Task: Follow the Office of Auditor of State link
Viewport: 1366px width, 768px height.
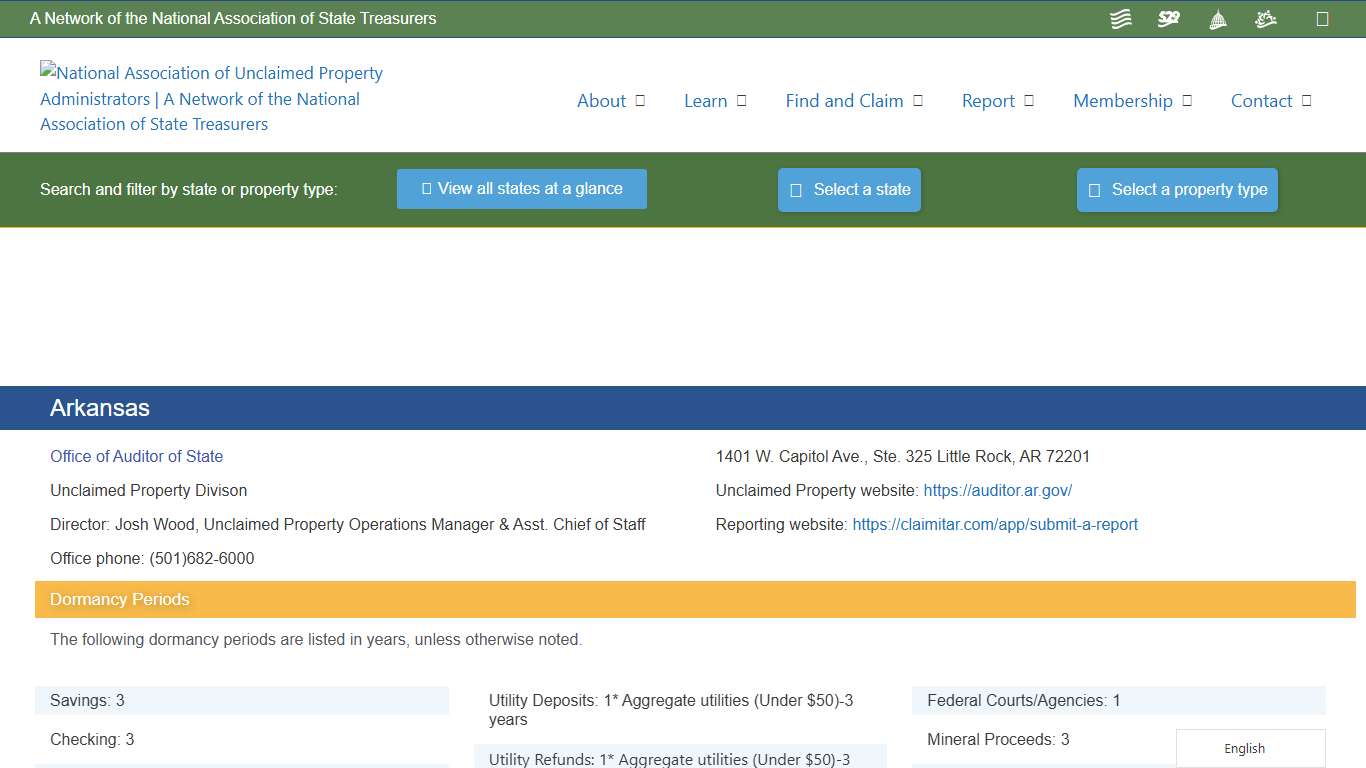Action: (x=137, y=456)
